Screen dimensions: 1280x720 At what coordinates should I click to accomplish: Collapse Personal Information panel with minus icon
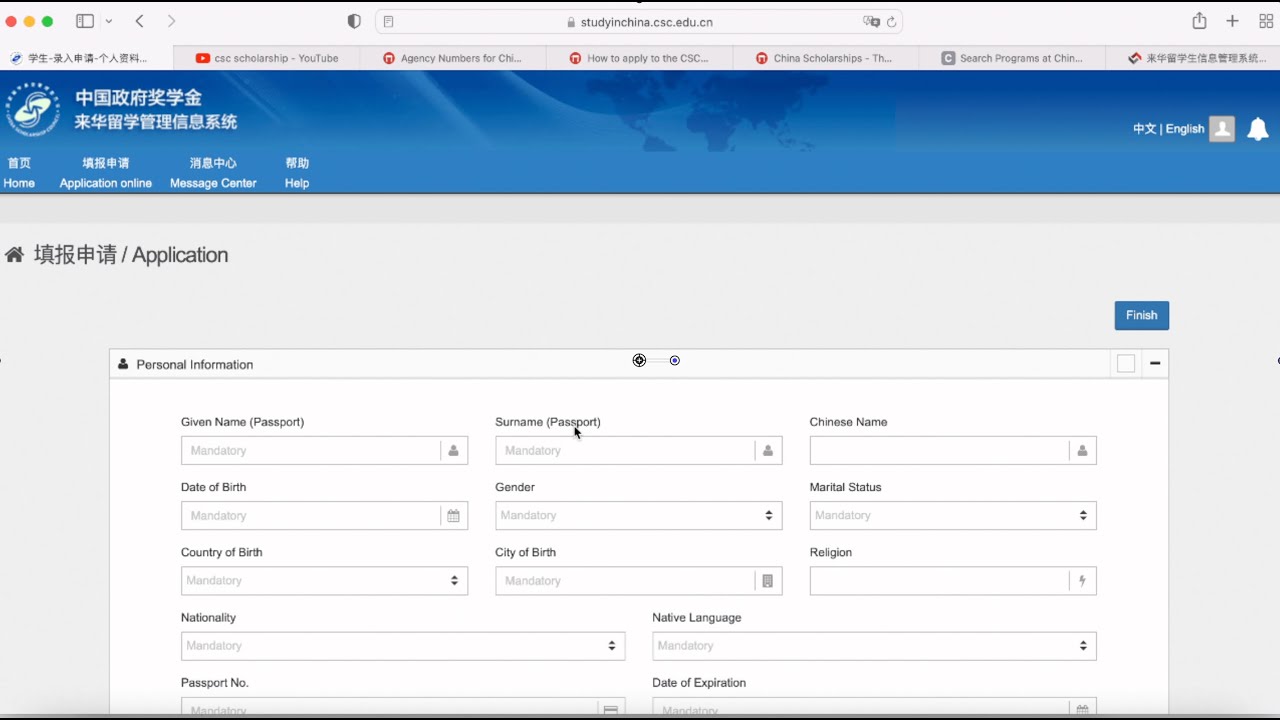point(1155,364)
